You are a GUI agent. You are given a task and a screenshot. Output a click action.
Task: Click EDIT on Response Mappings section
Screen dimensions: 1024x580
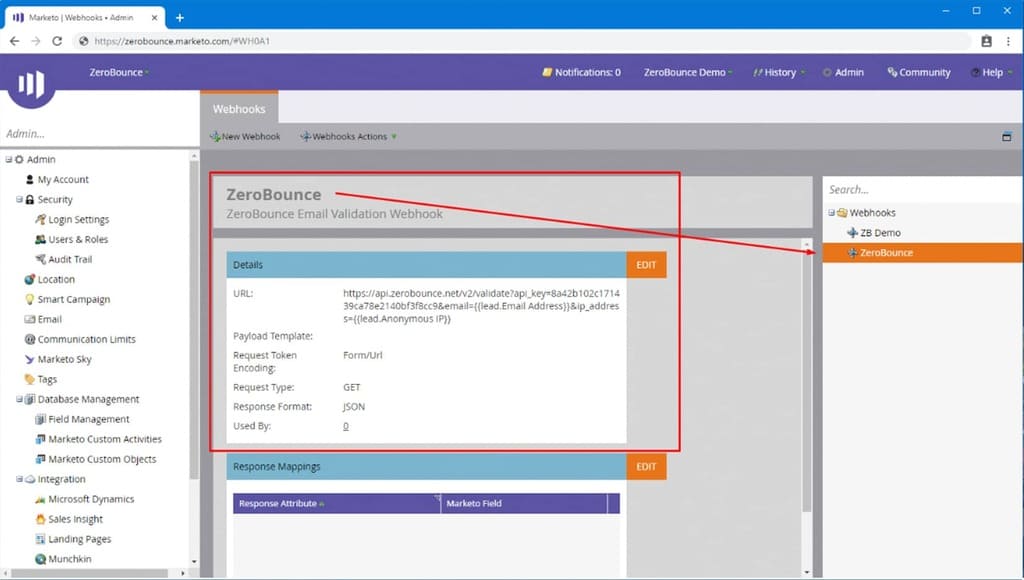click(646, 466)
